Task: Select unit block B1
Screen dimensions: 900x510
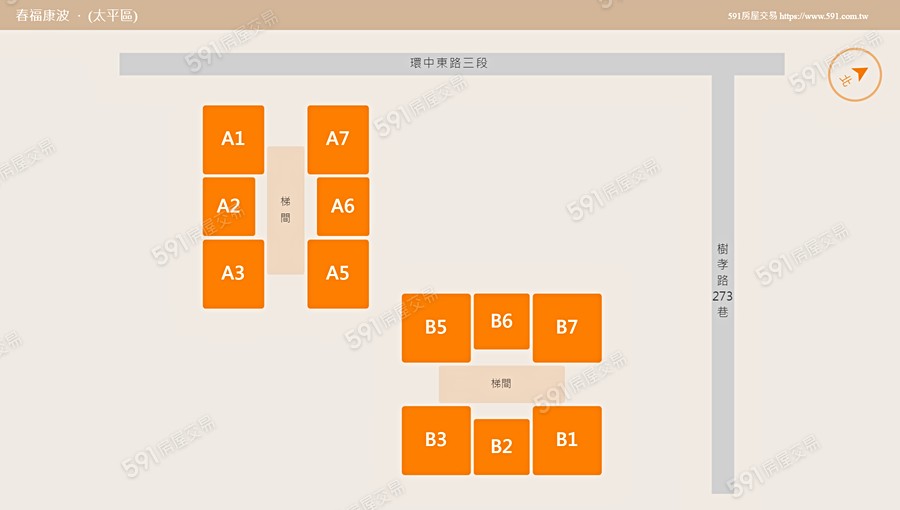Action: [567, 440]
